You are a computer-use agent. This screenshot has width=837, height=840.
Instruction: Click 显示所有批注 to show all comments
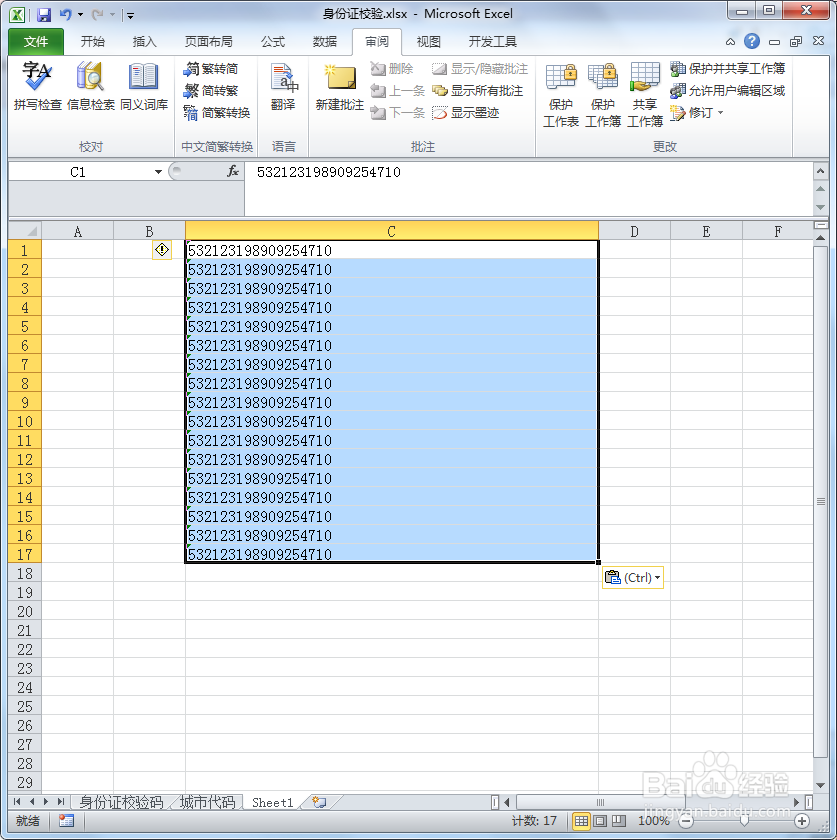coord(477,91)
